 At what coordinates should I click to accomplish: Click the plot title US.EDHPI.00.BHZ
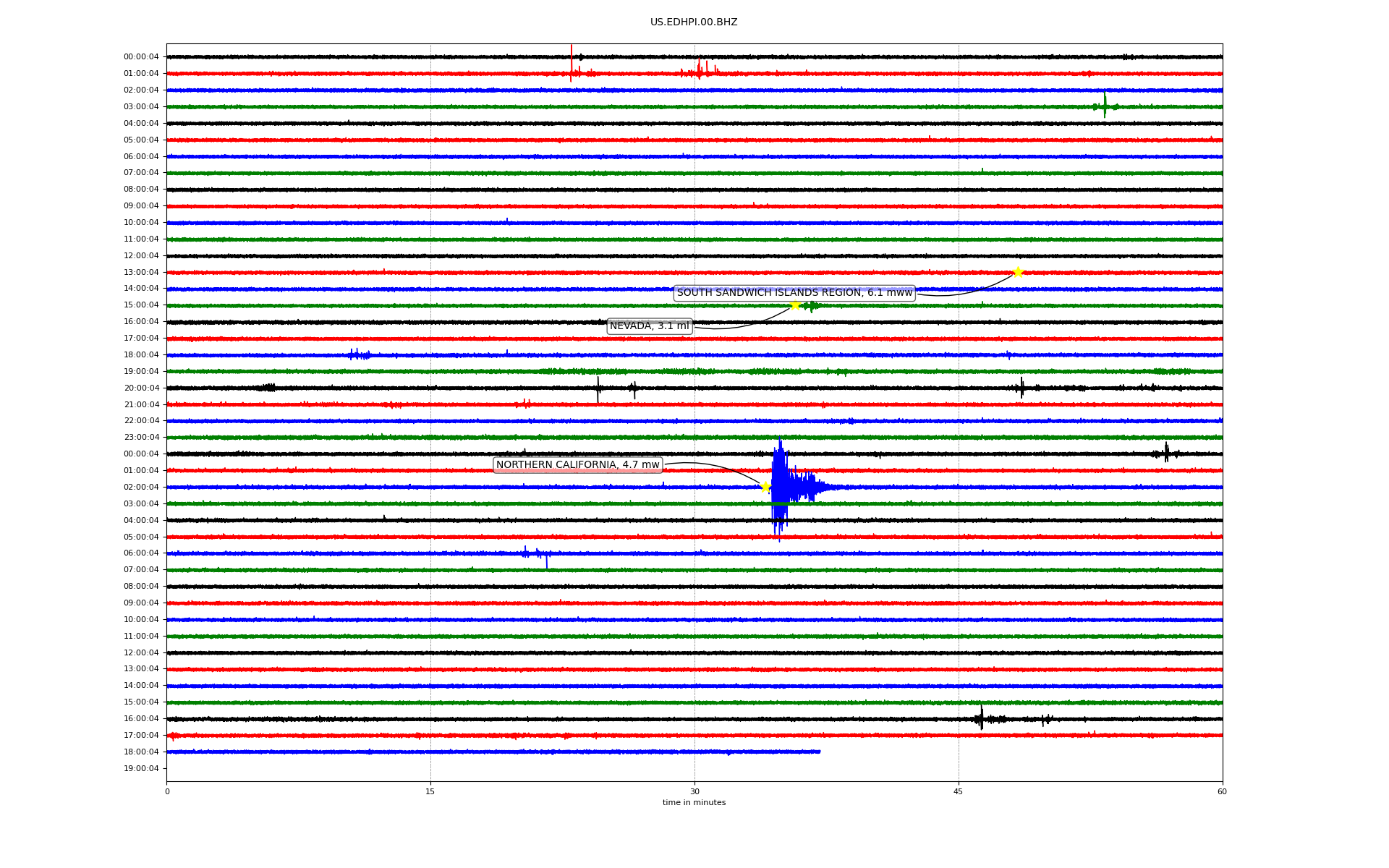click(x=694, y=22)
